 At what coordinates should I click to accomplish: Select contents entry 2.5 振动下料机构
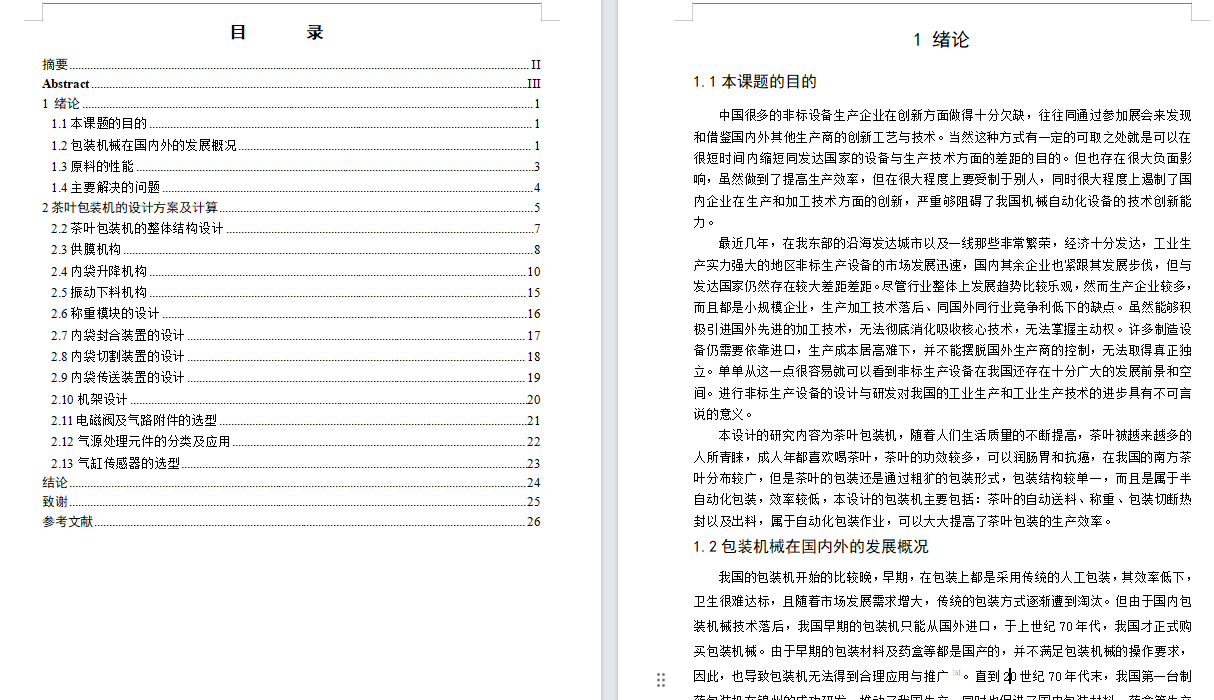pos(296,292)
